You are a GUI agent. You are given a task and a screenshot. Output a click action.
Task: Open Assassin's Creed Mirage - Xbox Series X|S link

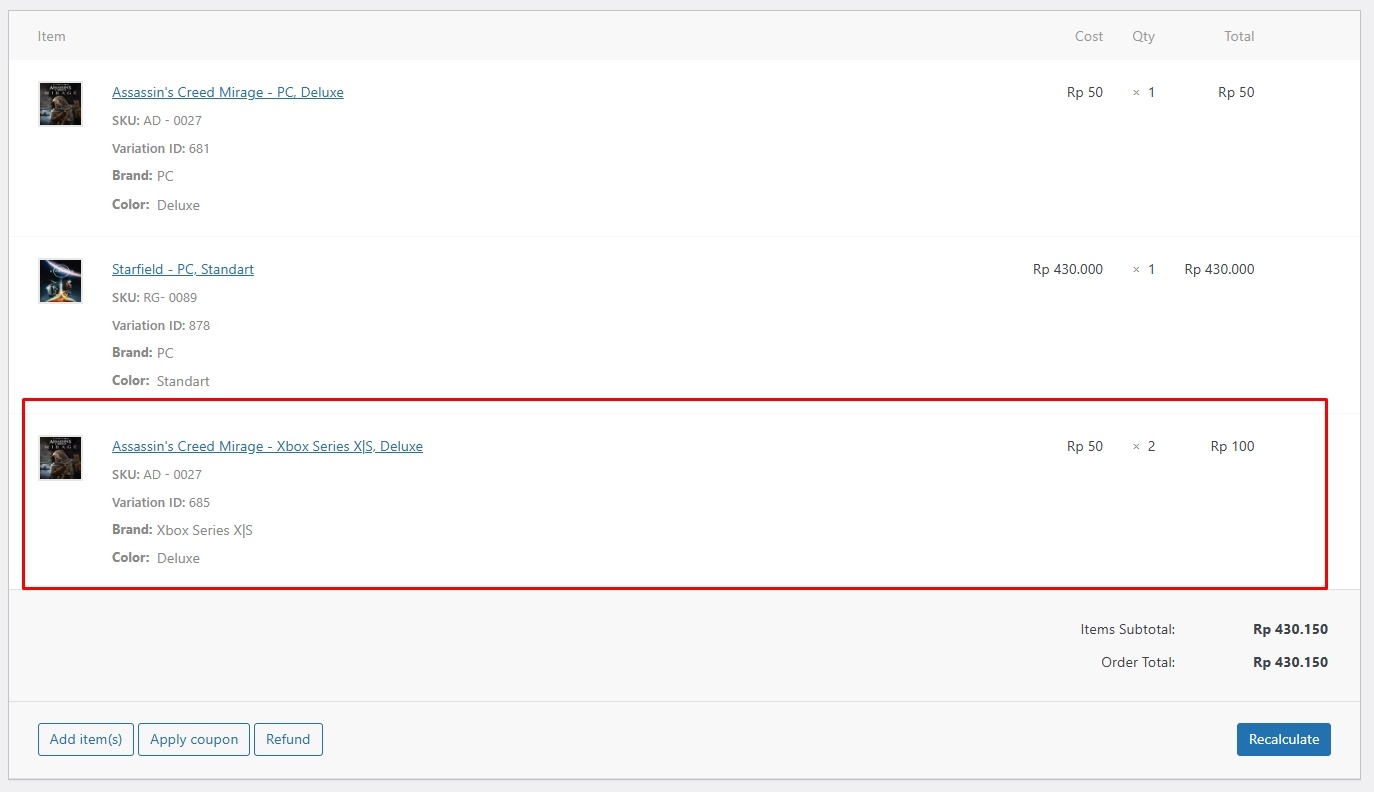tap(267, 446)
